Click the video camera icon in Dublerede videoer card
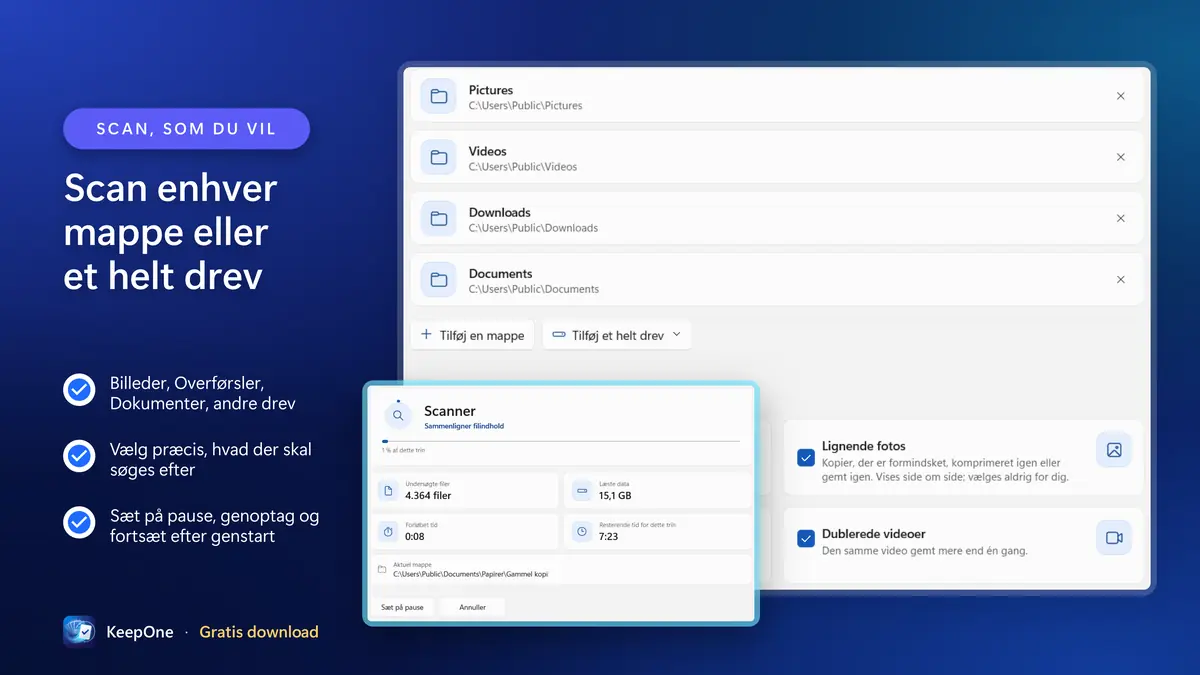This screenshot has height=675, width=1200. point(1114,538)
